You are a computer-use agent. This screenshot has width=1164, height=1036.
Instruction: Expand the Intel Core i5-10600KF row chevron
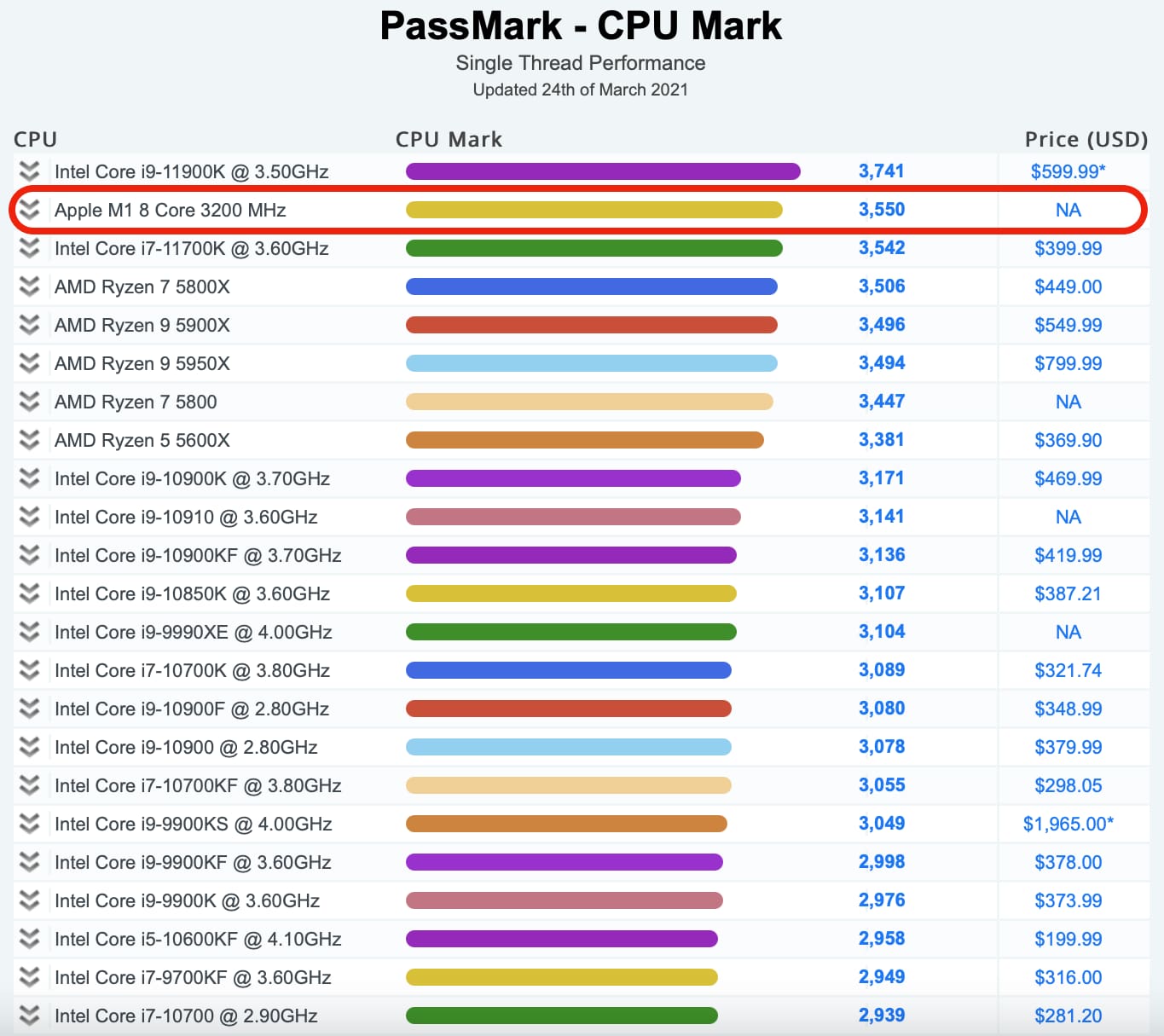tap(30, 939)
